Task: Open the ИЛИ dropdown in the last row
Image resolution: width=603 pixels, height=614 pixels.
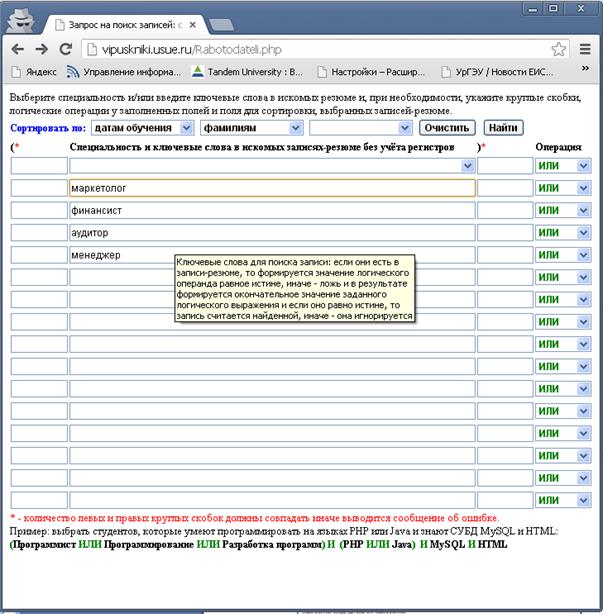Action: [x=563, y=500]
